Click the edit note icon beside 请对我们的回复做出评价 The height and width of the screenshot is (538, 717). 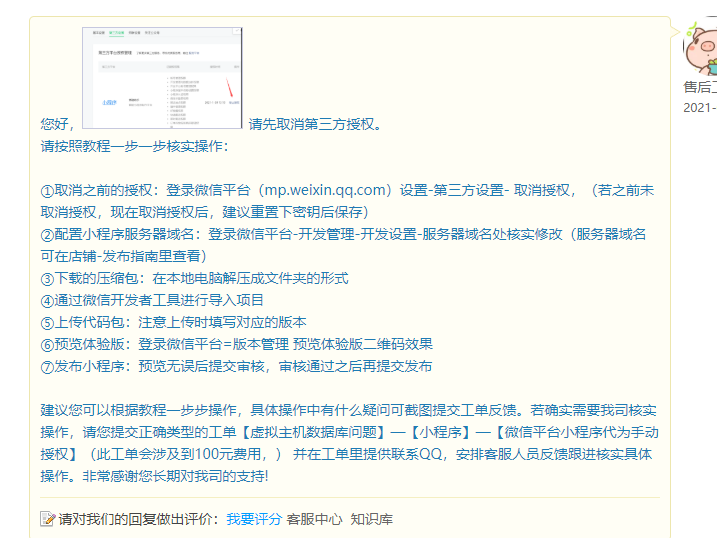tap(48, 519)
